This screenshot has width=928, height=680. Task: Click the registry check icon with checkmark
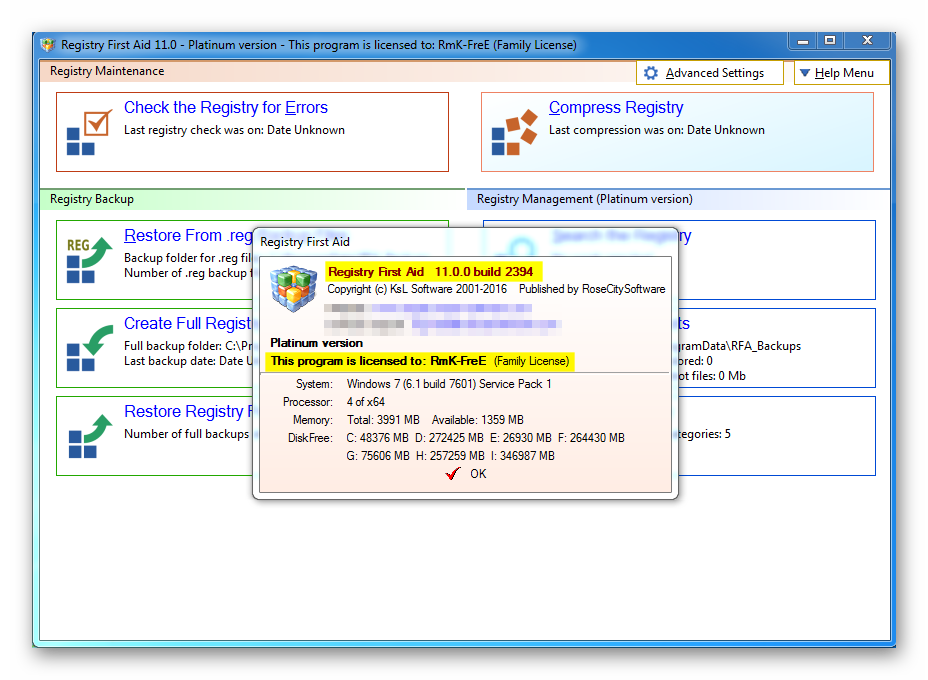pyautogui.click(x=89, y=133)
